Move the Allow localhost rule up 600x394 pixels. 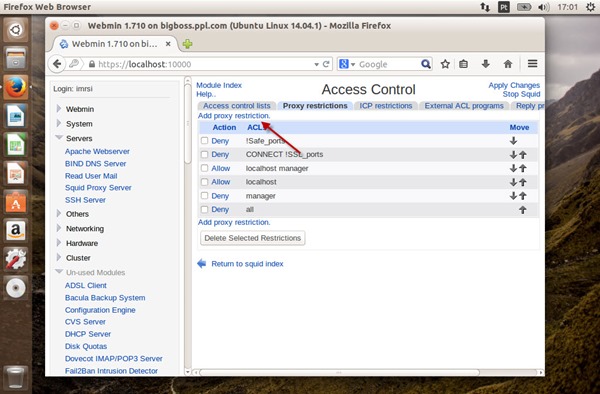523,182
